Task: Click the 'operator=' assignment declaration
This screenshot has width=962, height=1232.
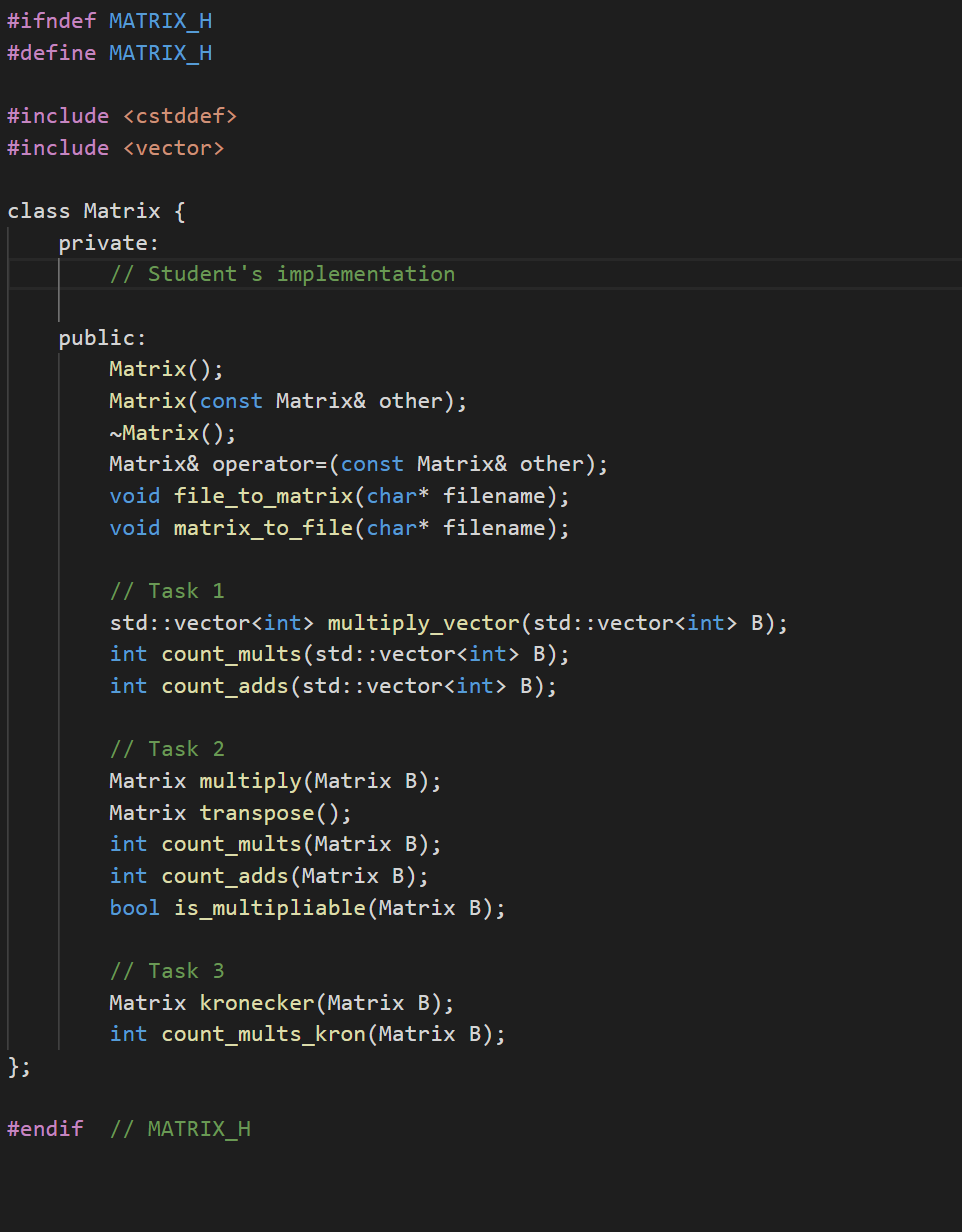Action: coord(359,464)
